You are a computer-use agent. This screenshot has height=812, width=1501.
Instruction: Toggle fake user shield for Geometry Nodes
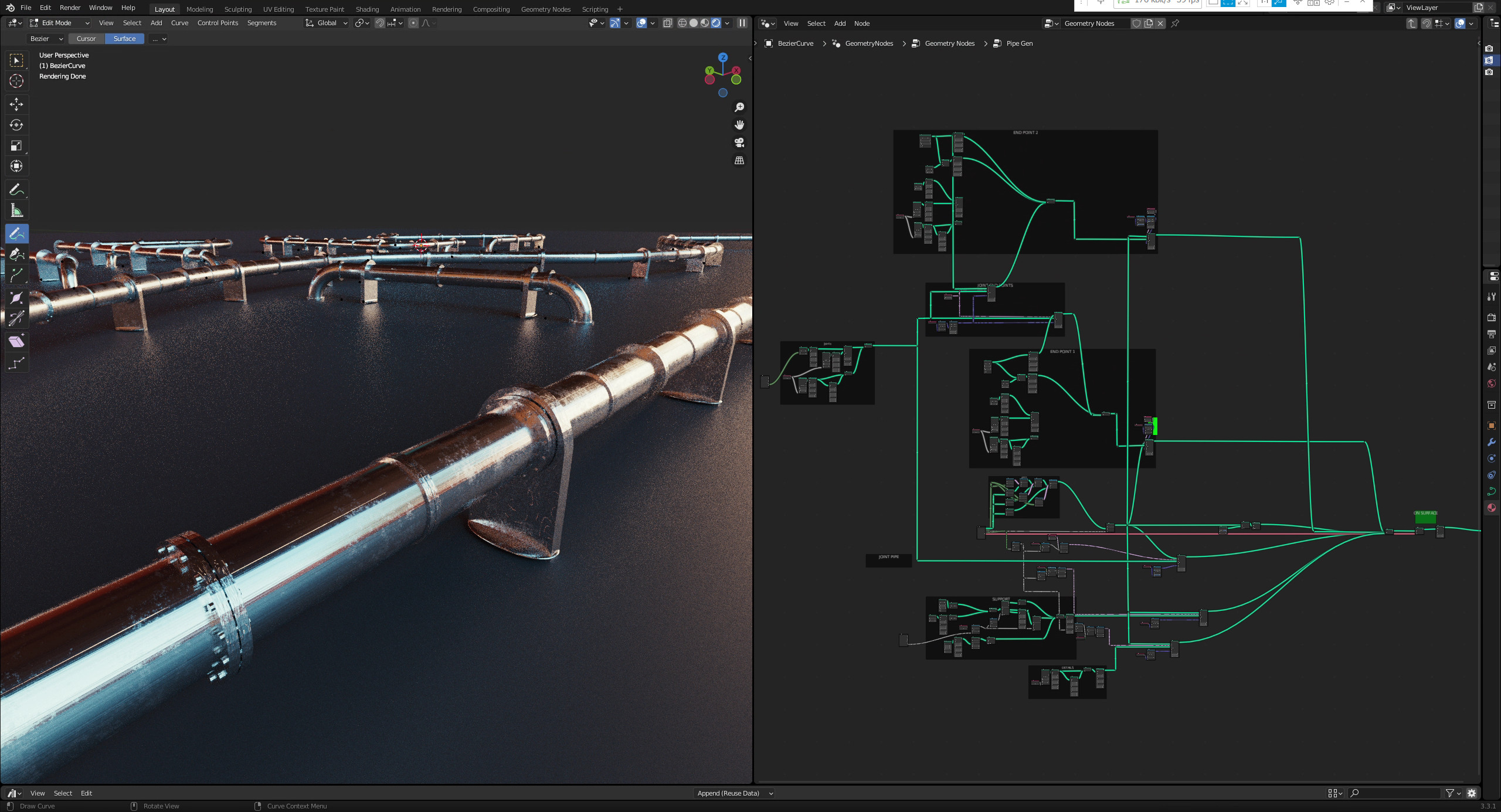pyautogui.click(x=1136, y=23)
